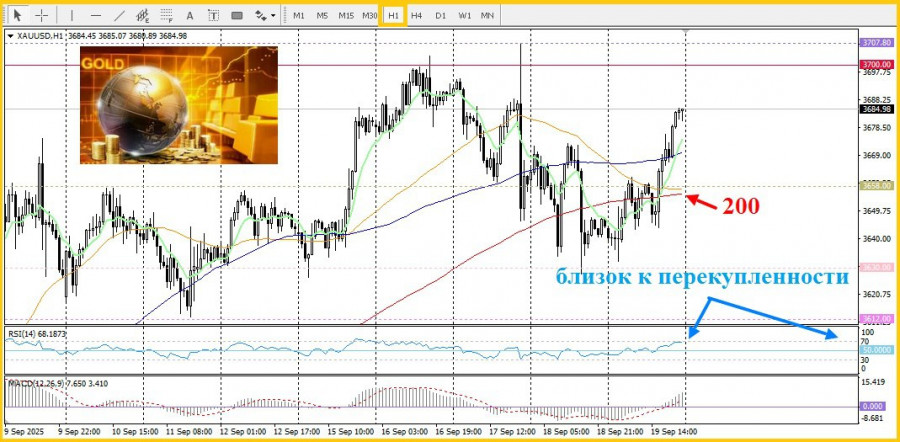This screenshot has width=900, height=442.
Task: Click the red 3700.00 price level marker
Action: click(875, 64)
